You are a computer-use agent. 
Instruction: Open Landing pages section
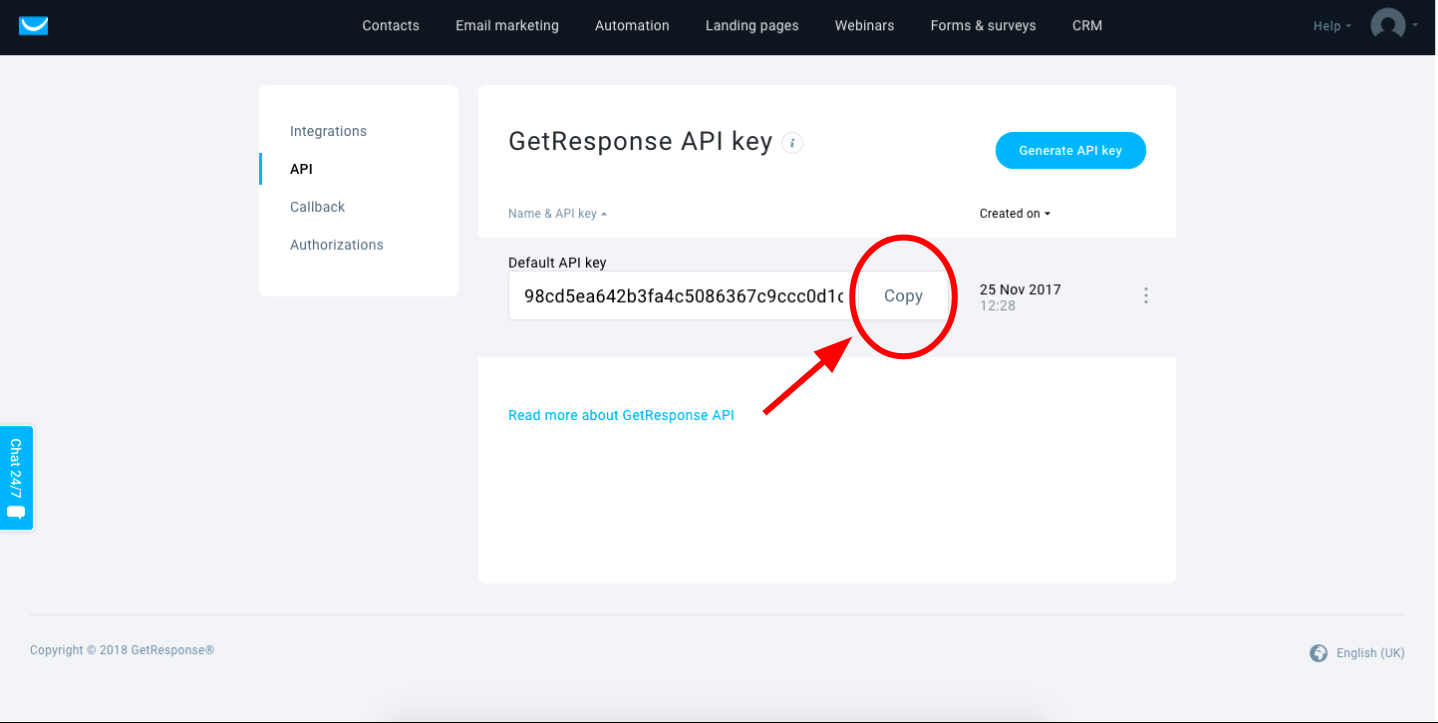coord(752,26)
